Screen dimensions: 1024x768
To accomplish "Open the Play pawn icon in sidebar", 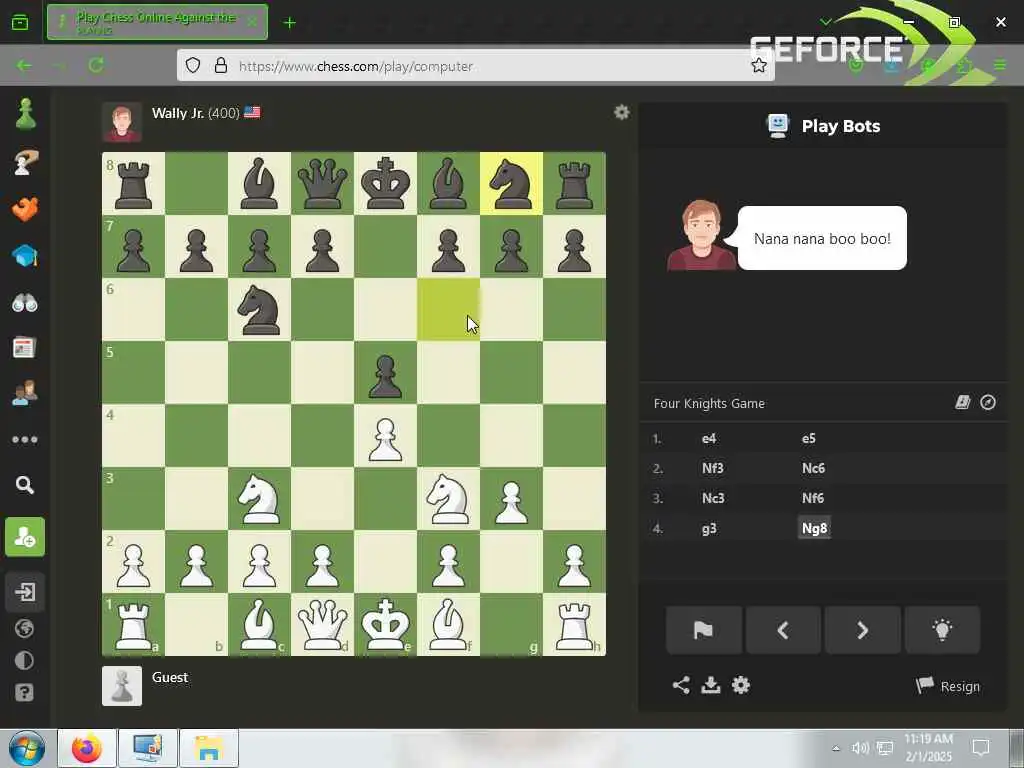I will coord(25,115).
